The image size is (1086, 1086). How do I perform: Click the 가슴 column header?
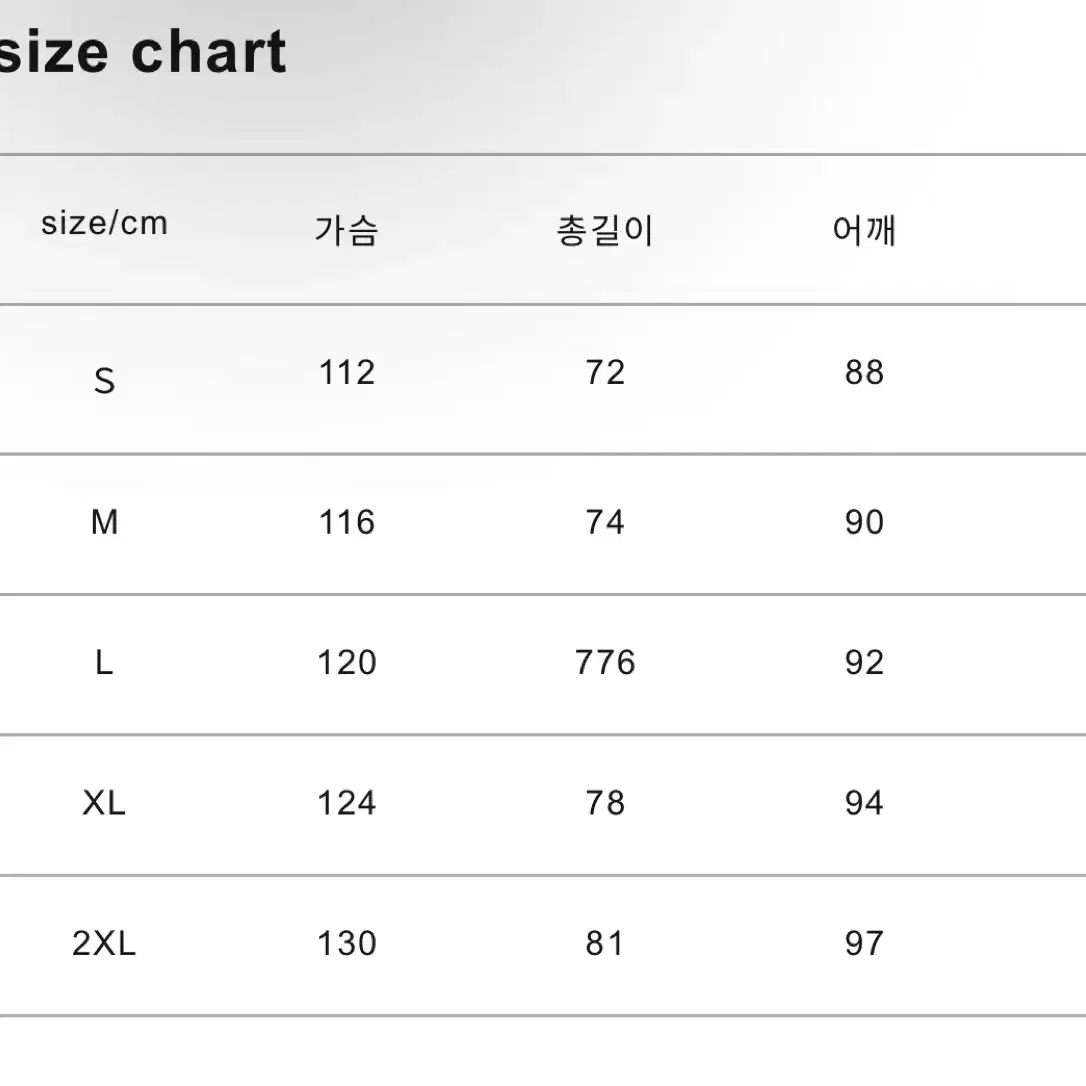(x=346, y=231)
